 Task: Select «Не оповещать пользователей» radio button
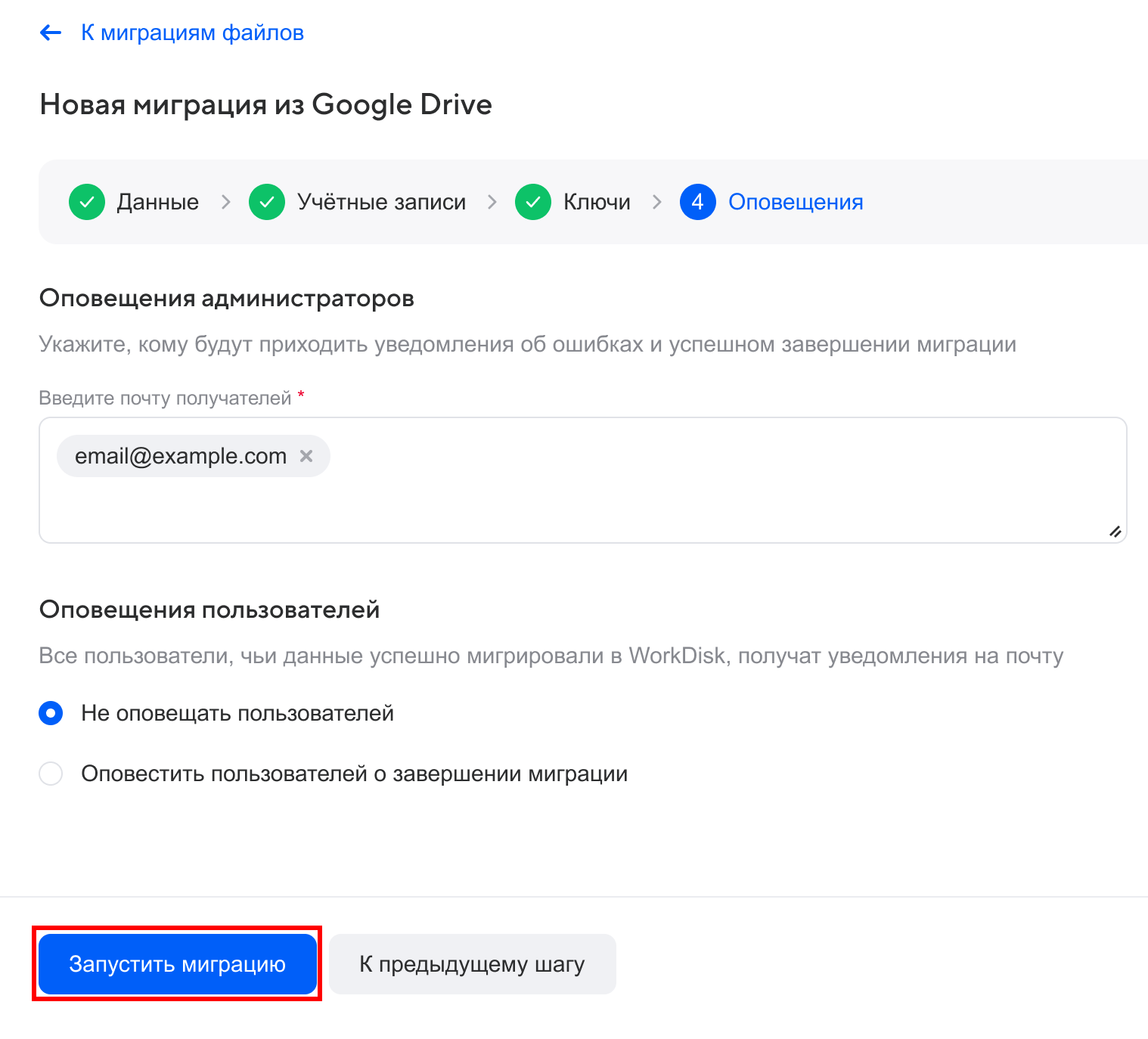[x=50, y=712]
